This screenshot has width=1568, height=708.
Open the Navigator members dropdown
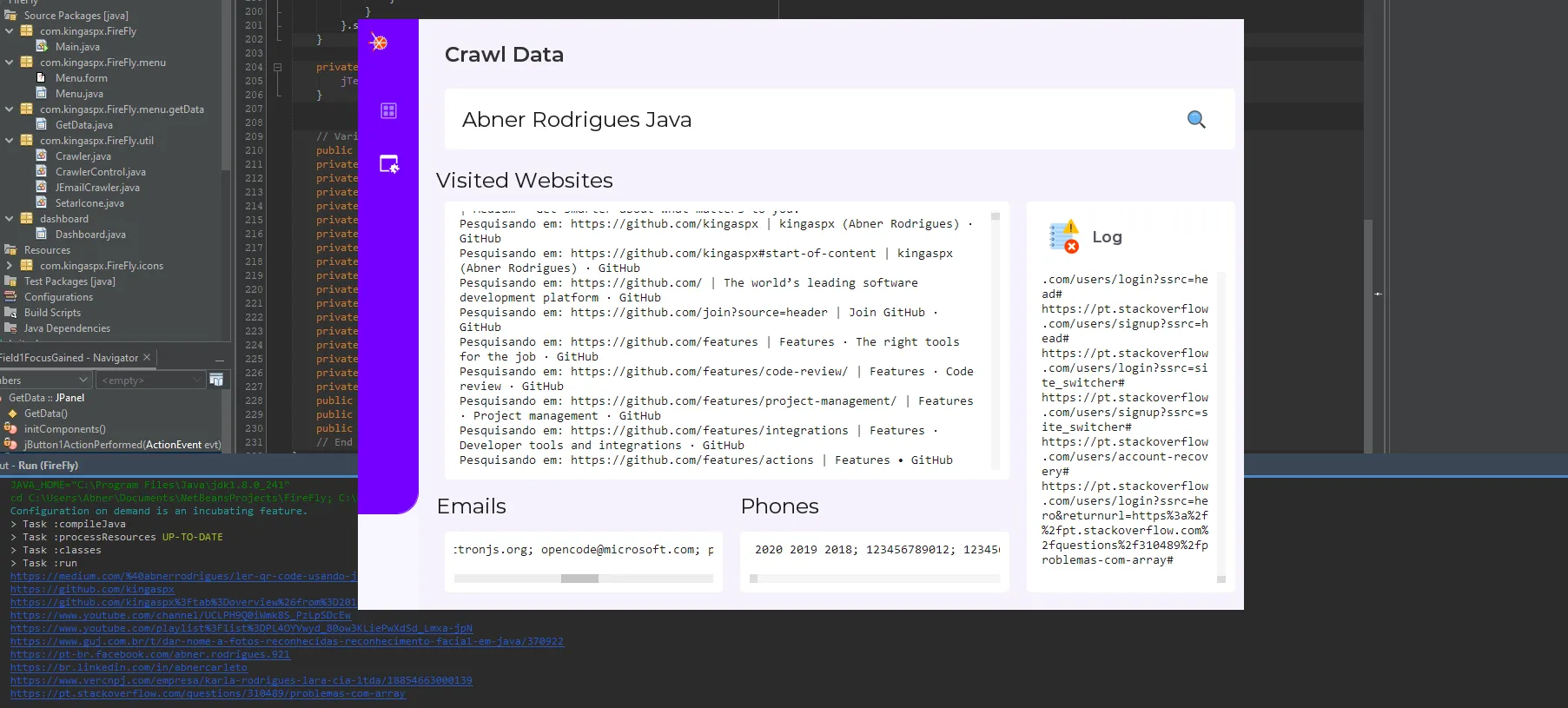[x=45, y=380]
